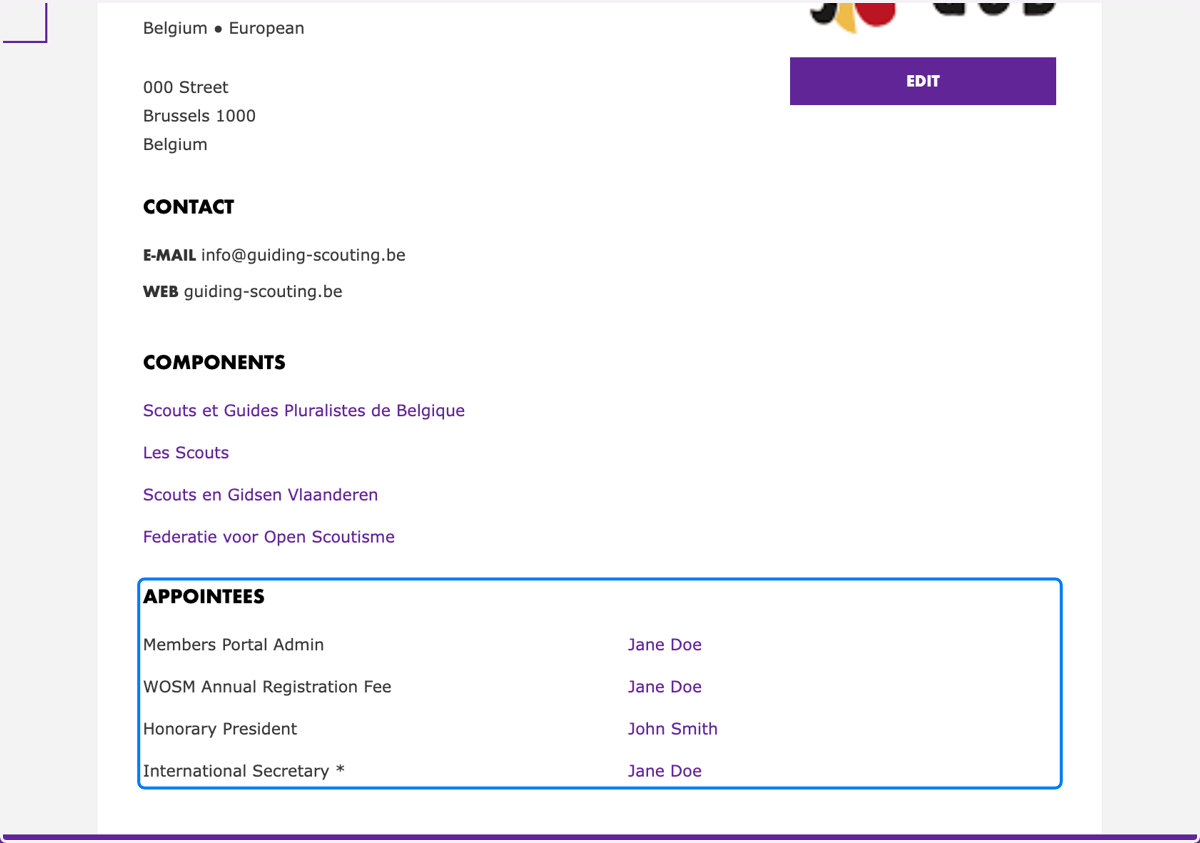Open Scouts en Gidsen Vlaanderen link
The image size is (1200, 843).
(260, 495)
